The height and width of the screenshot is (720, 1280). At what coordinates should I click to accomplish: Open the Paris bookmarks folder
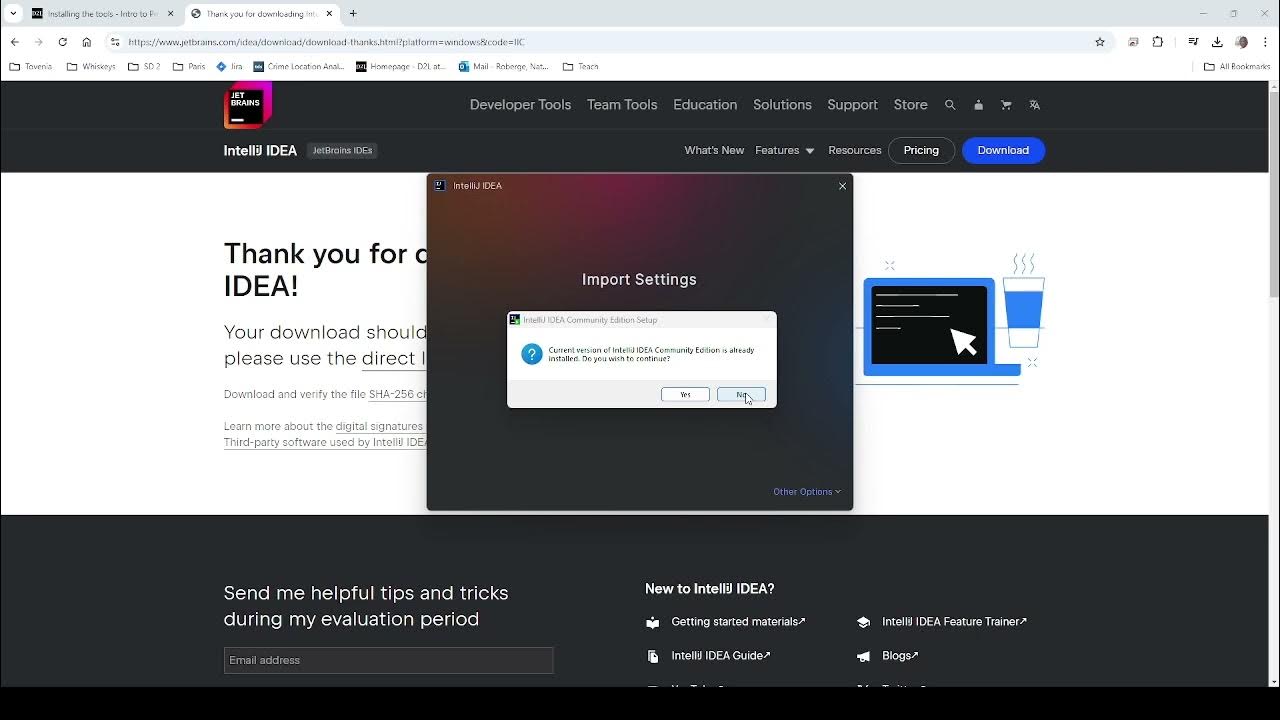pos(189,67)
